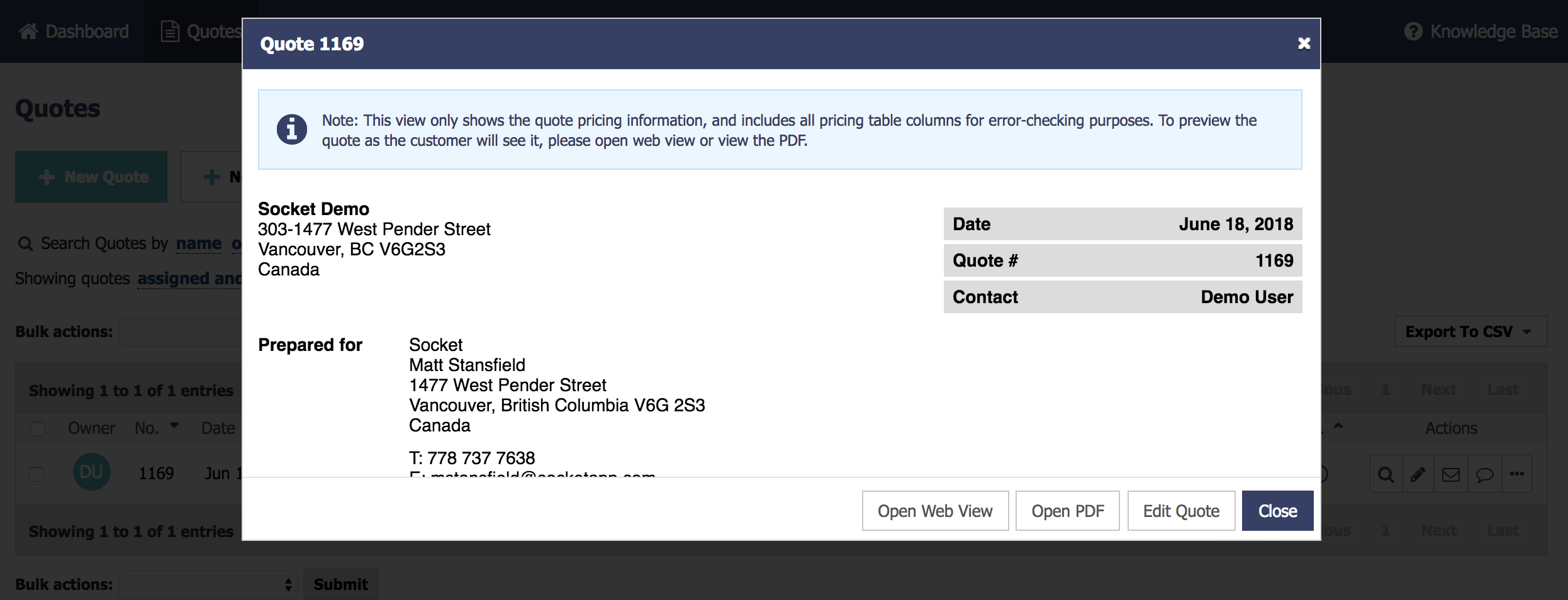1568x600 pixels.
Task: Click the preview magnifier icon in Actions
Action: click(x=1386, y=474)
